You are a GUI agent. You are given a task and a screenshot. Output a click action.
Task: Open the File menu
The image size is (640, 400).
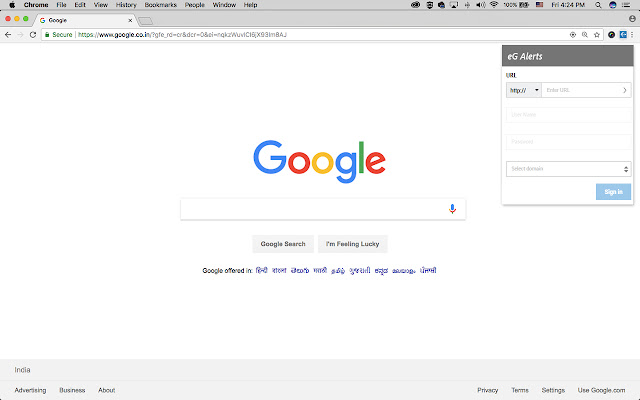(61, 5)
